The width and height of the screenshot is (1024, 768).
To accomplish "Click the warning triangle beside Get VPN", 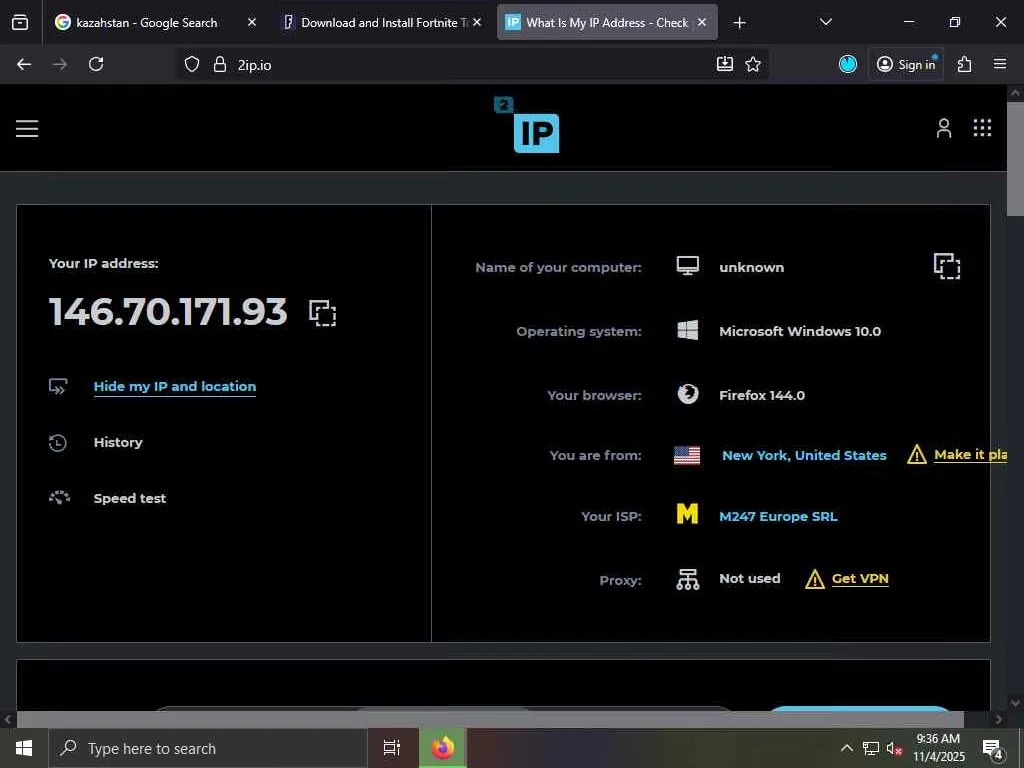I will click(x=815, y=579).
